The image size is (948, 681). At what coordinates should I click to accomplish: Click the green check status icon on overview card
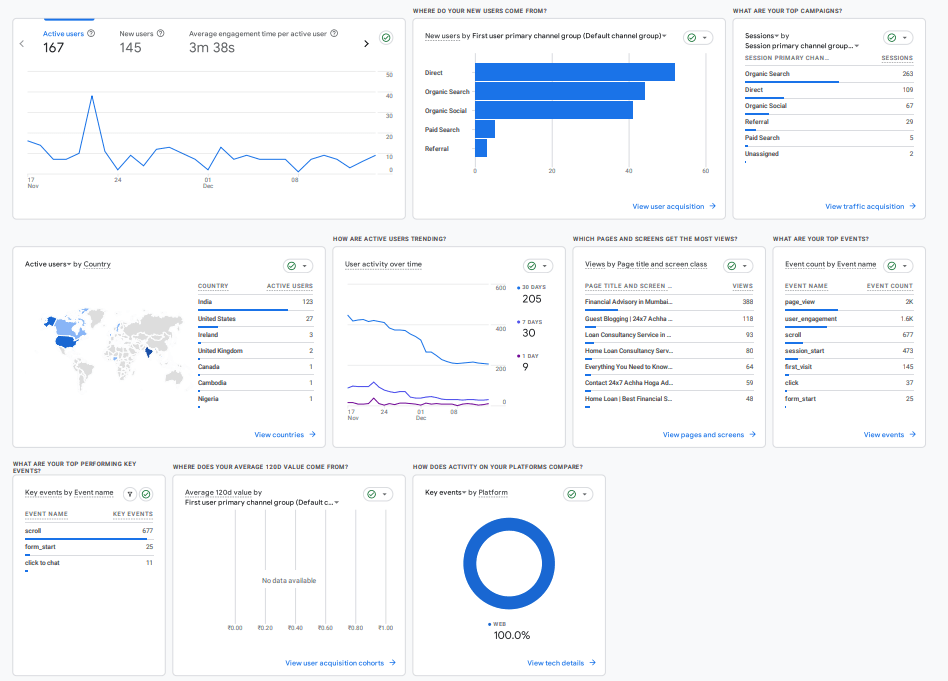(x=386, y=38)
